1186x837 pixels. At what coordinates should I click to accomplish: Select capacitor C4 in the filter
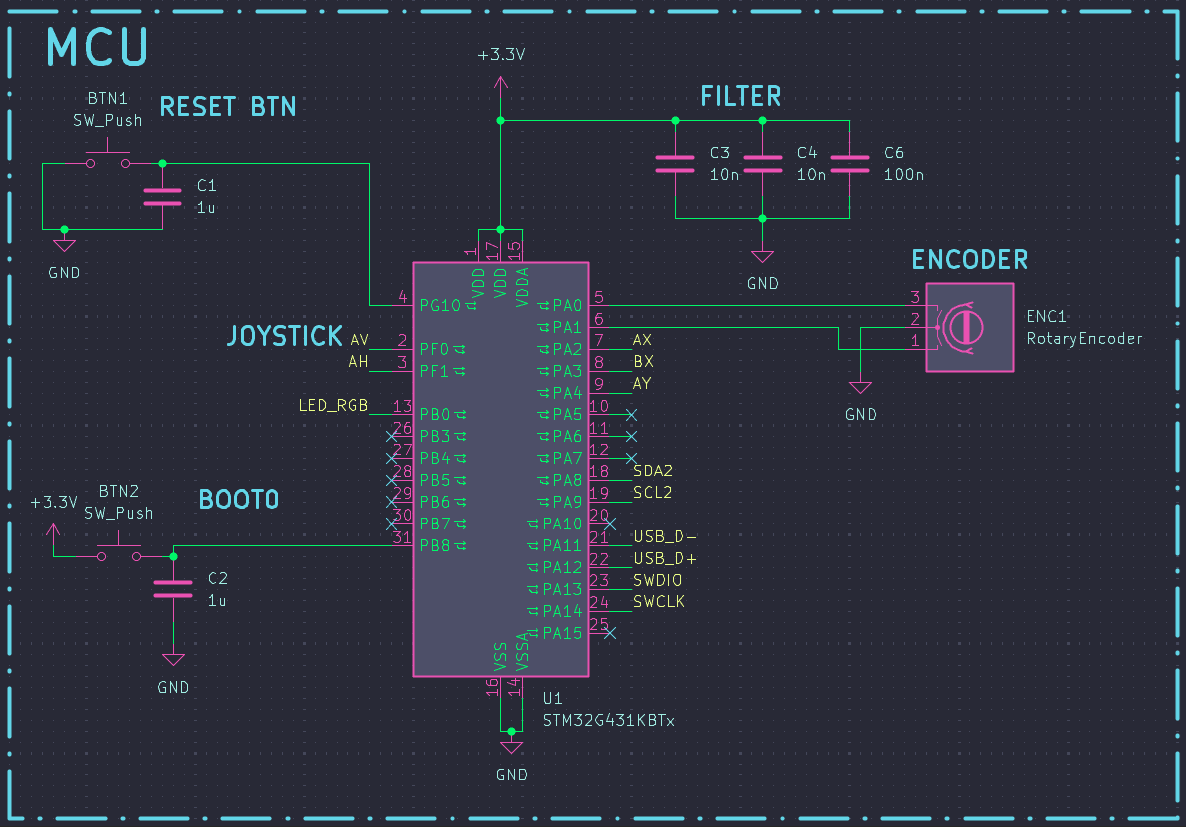[x=762, y=164]
